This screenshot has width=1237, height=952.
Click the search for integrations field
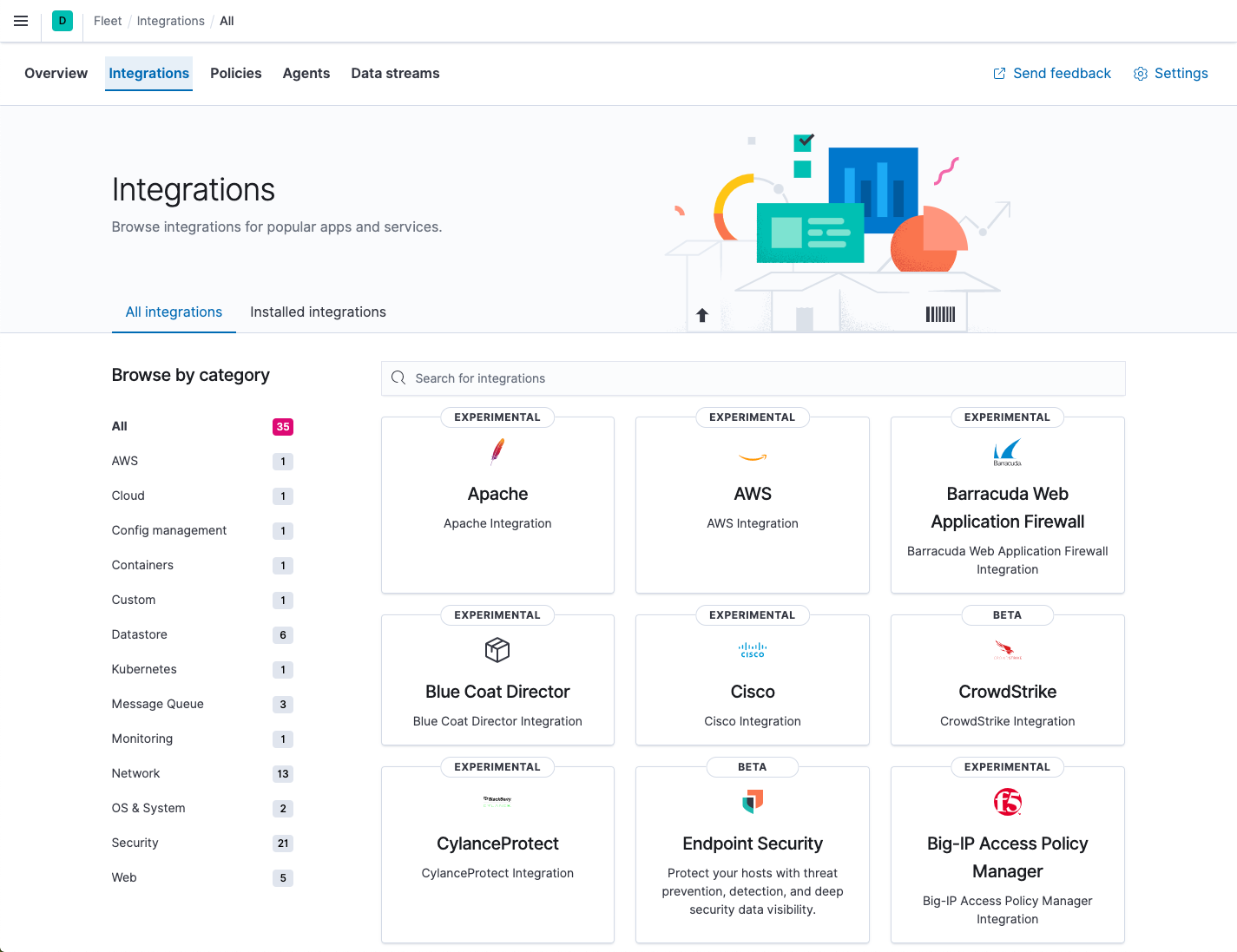pyautogui.click(x=752, y=378)
